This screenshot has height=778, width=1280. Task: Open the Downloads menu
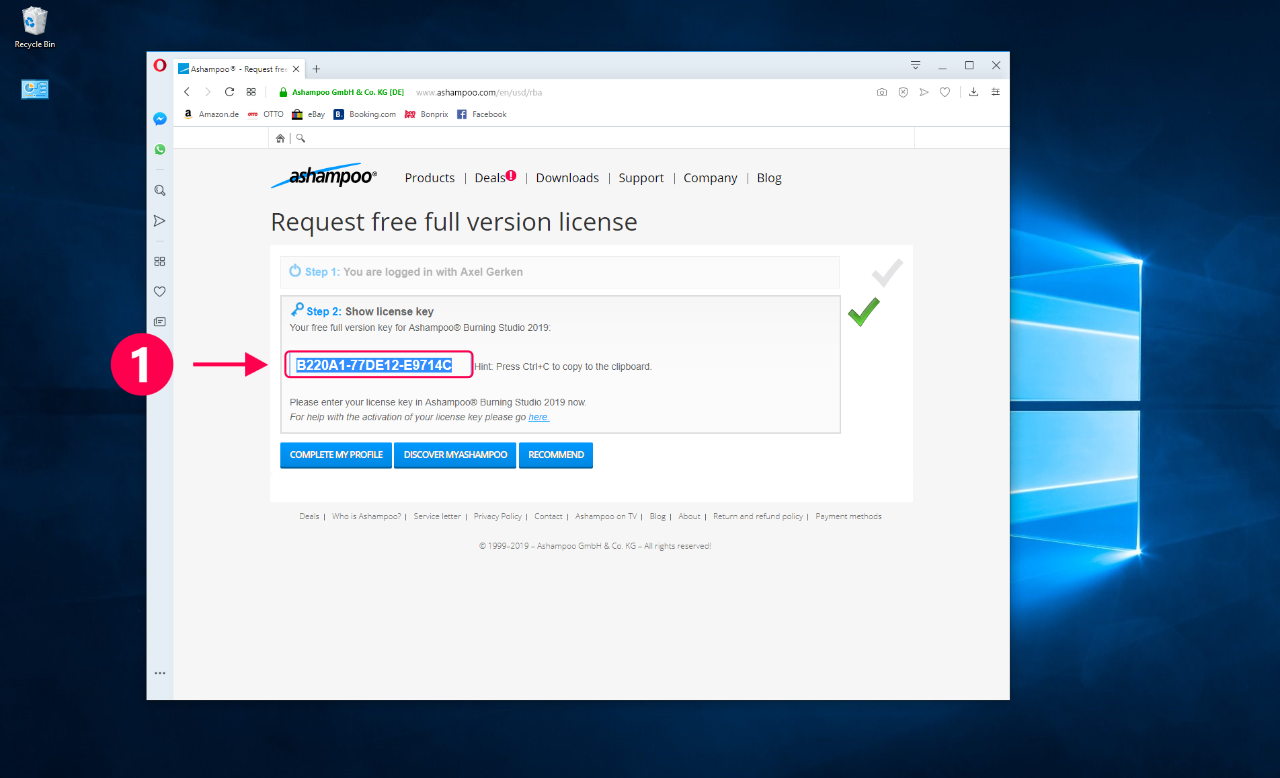[x=567, y=178]
